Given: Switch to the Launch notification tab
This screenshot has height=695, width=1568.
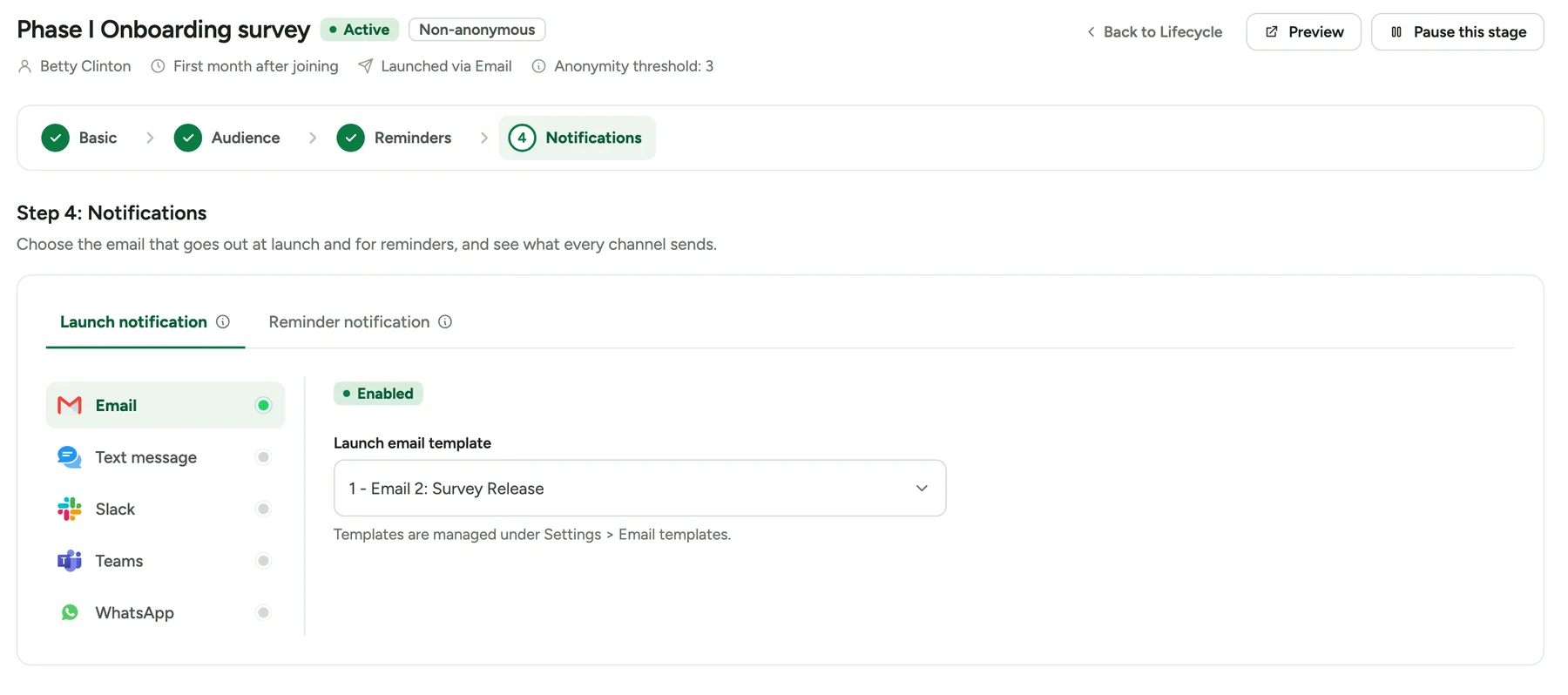Looking at the screenshot, I should [x=145, y=321].
